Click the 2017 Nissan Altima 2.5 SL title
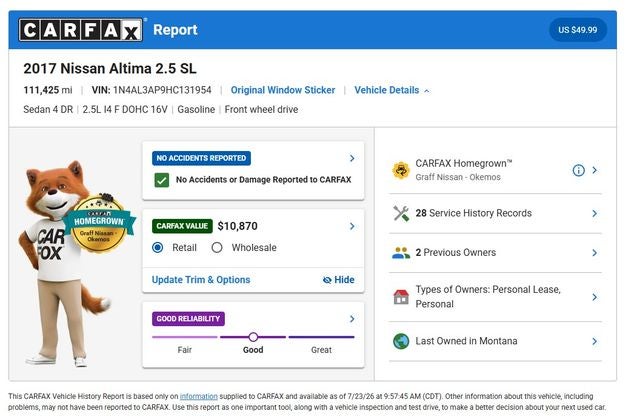The image size is (640, 416). 110,69
